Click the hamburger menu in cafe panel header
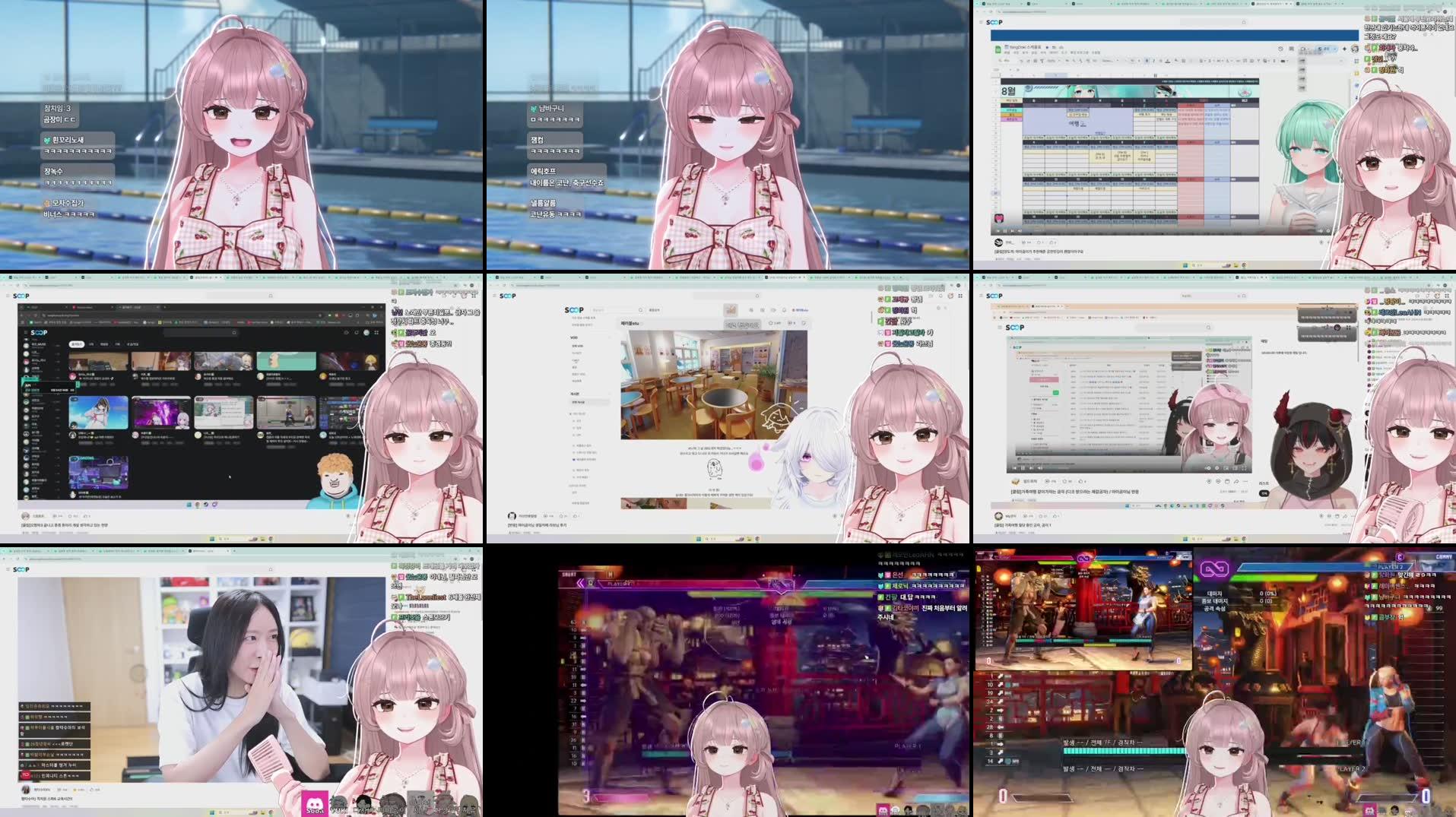Screen dimensions: 1456x817 (493, 296)
